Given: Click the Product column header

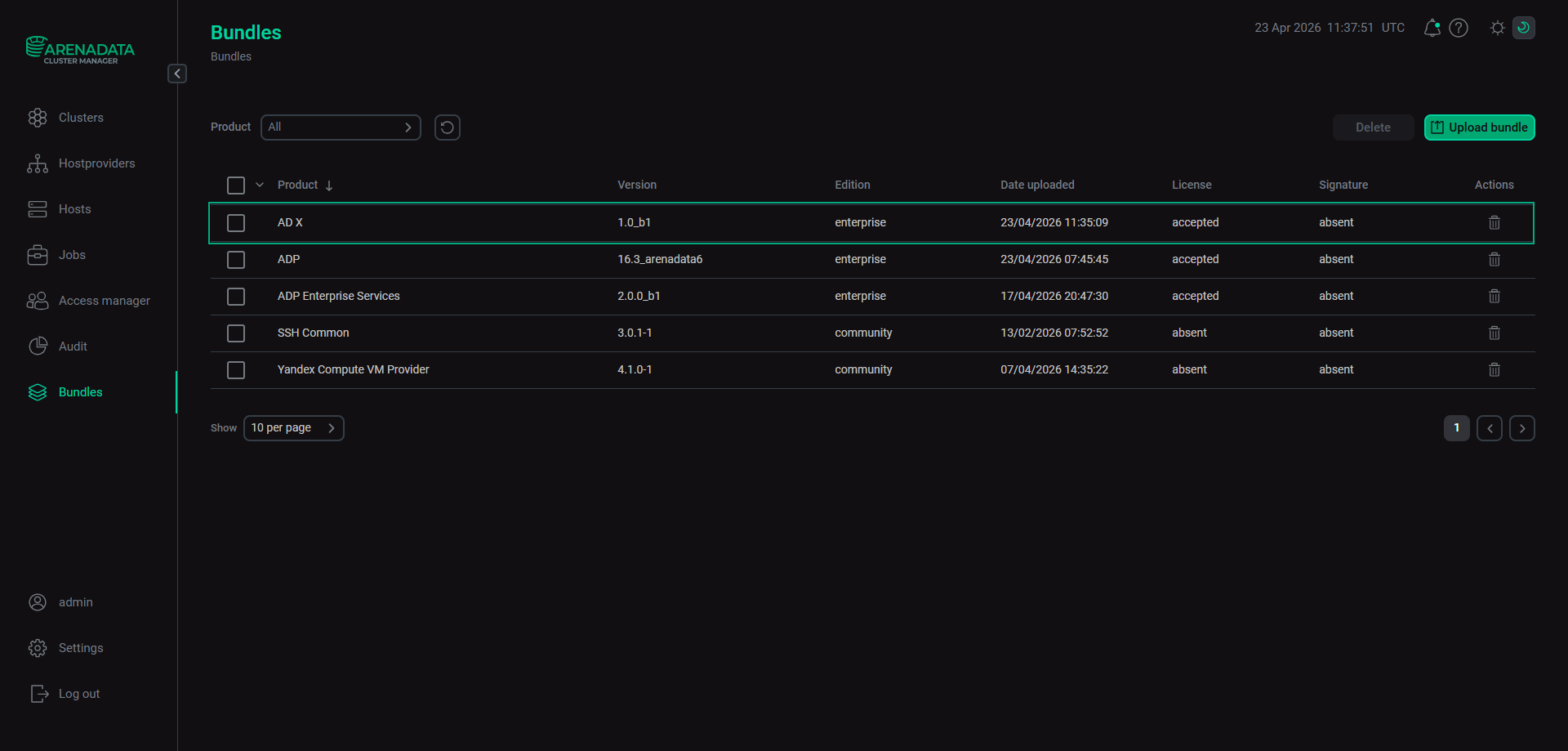Looking at the screenshot, I should (x=297, y=185).
